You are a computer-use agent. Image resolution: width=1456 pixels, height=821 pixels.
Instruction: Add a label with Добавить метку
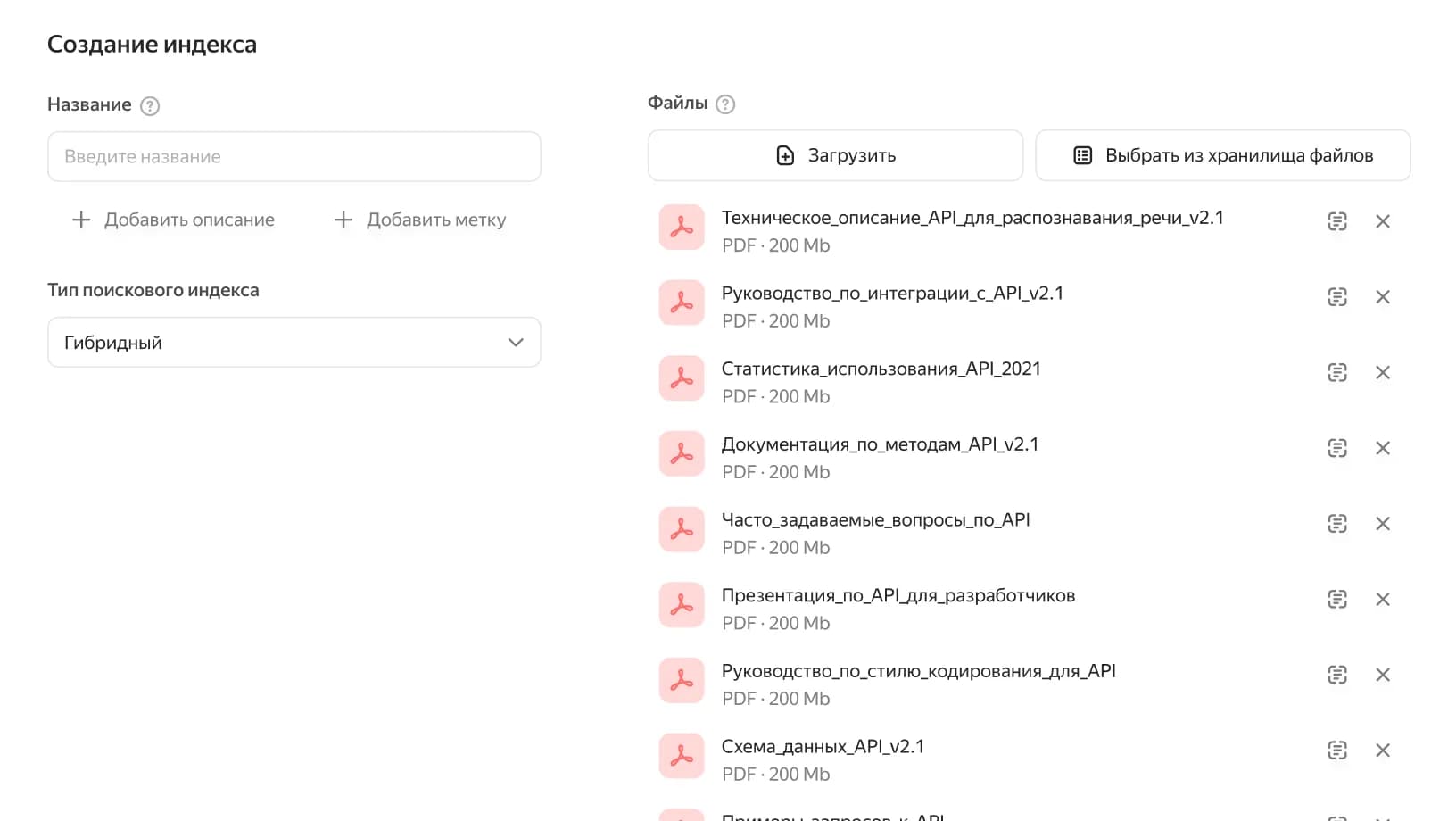tap(419, 220)
